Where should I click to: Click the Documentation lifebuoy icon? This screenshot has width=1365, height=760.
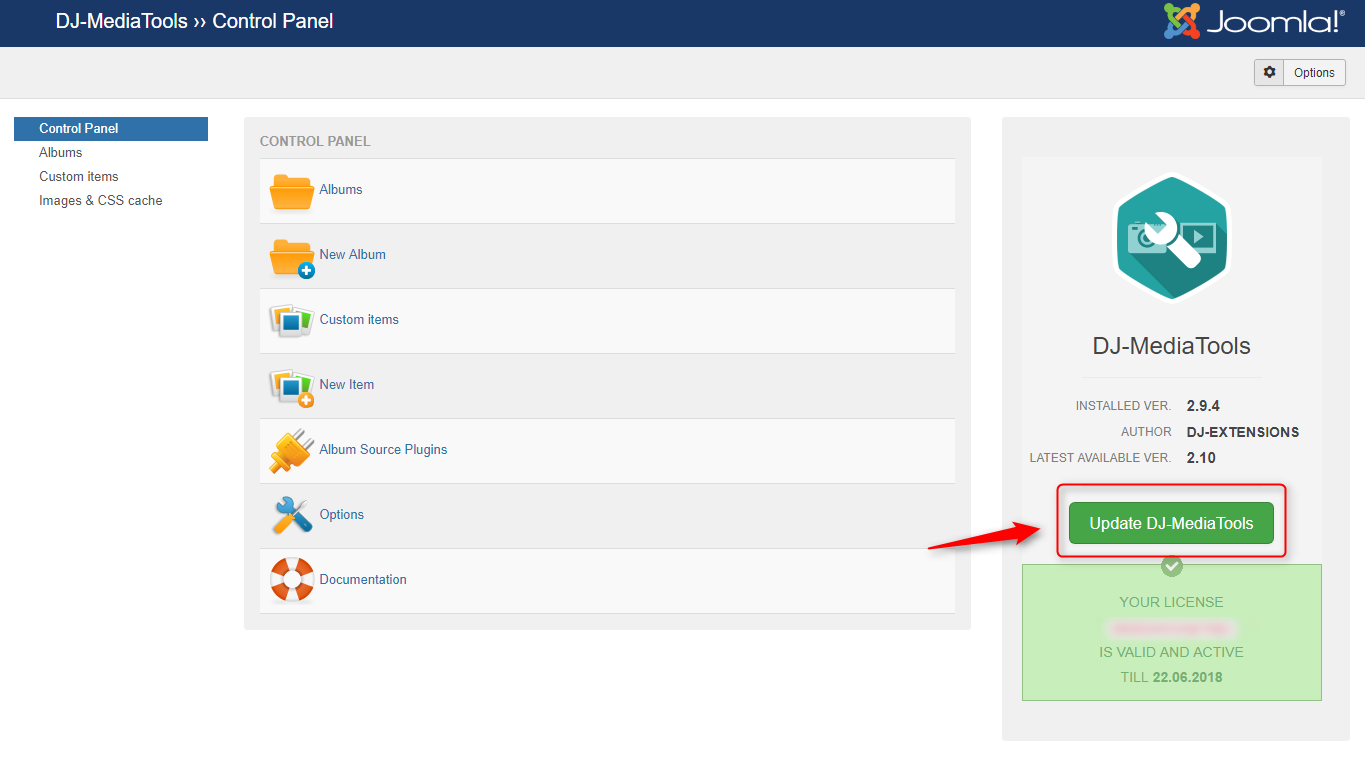tap(292, 580)
